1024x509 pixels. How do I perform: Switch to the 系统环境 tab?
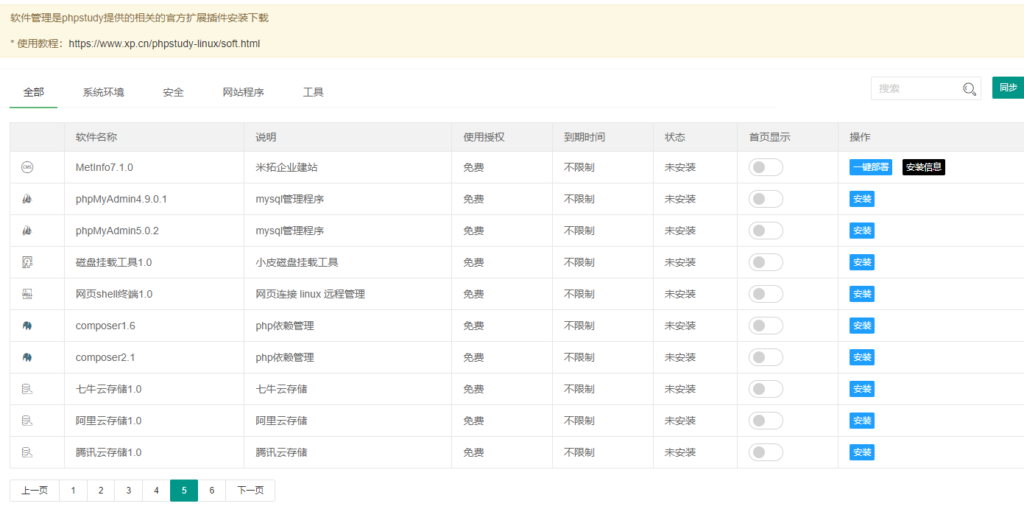pos(103,92)
